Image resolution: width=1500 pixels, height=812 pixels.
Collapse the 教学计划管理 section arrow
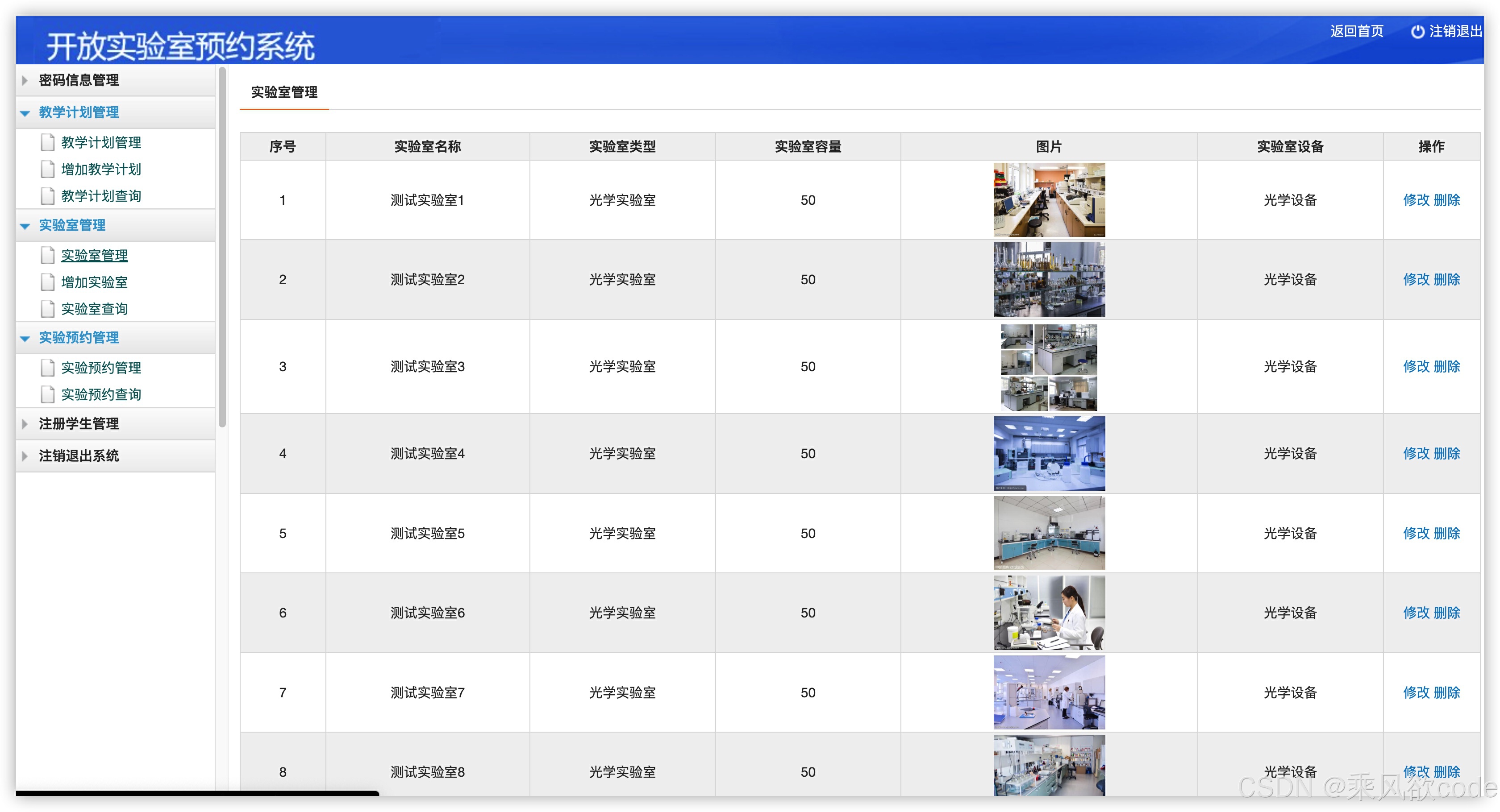[25, 113]
